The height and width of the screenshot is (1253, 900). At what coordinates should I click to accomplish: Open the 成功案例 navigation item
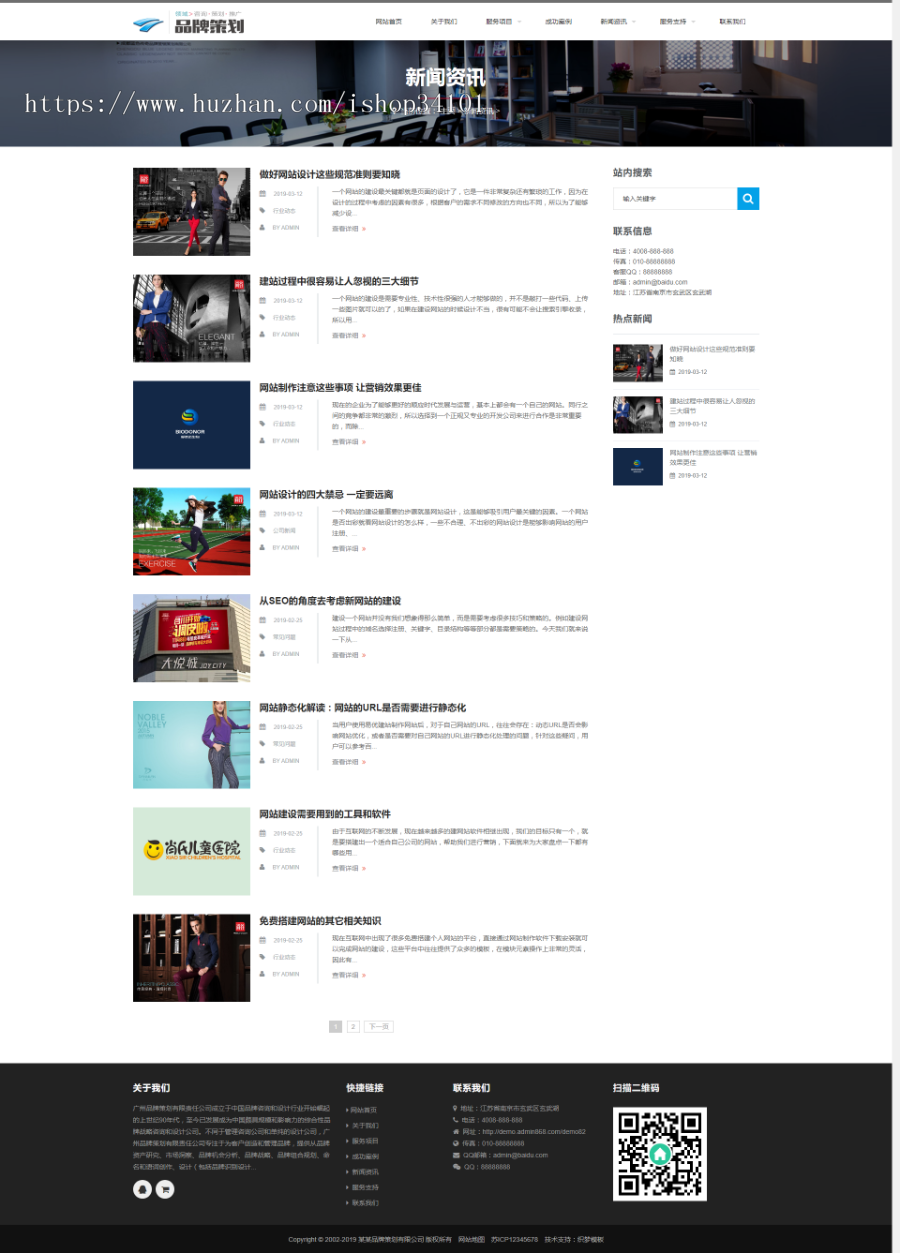[558, 21]
